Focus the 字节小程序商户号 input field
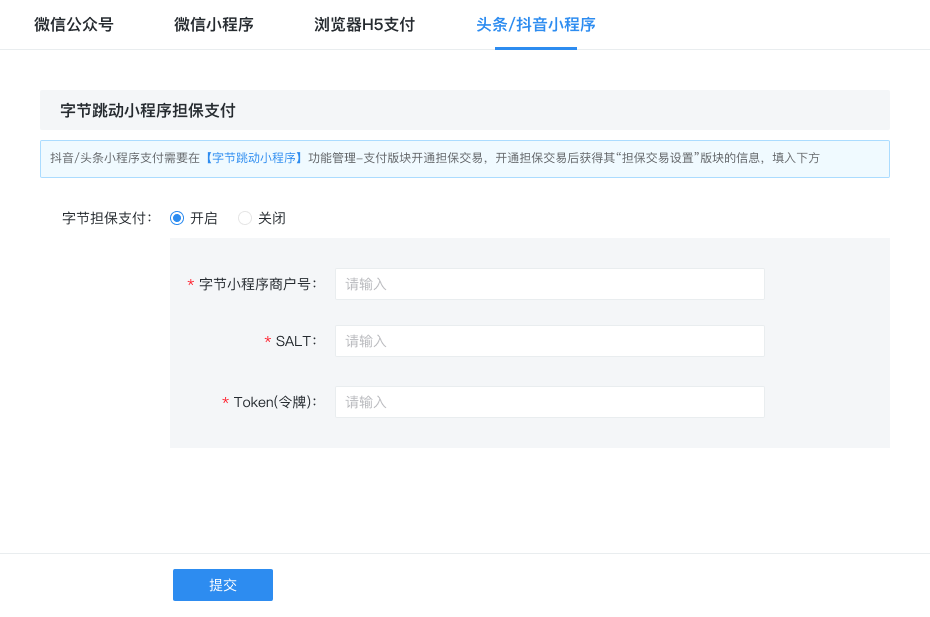930x617 pixels. (x=549, y=284)
